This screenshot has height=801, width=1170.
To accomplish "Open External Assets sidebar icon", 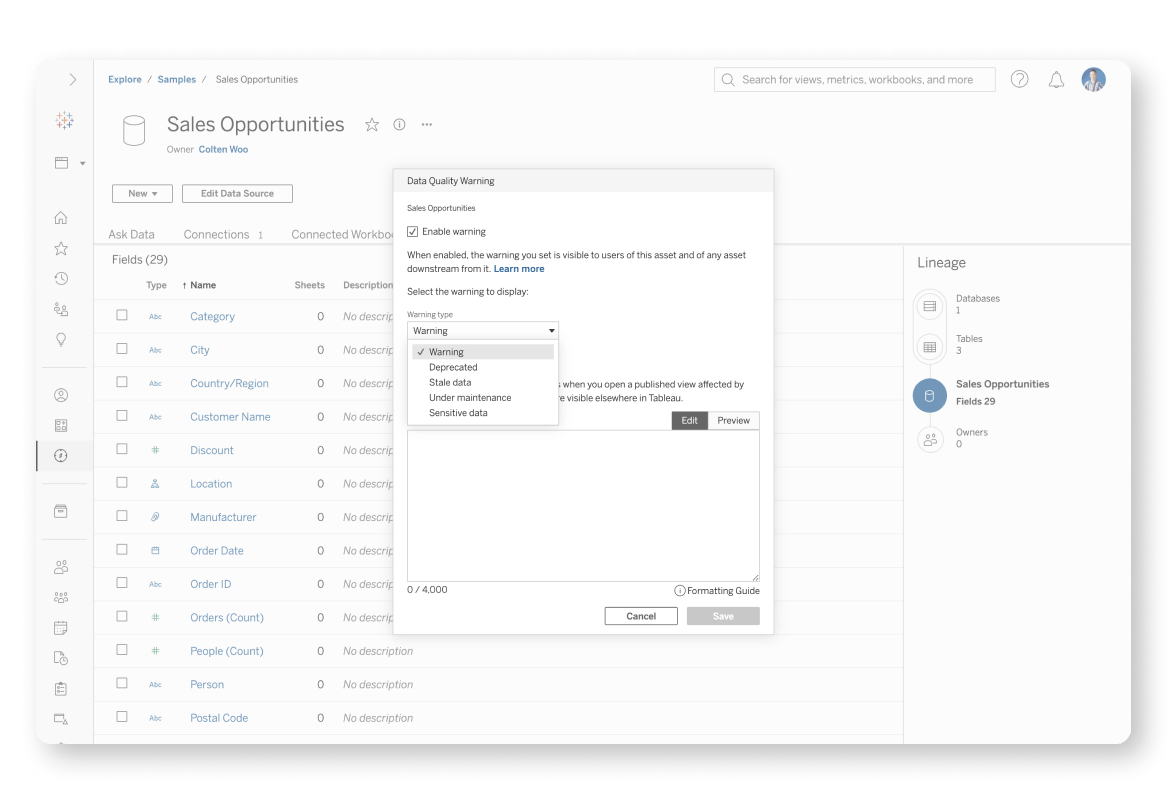I will pyautogui.click(x=61, y=511).
